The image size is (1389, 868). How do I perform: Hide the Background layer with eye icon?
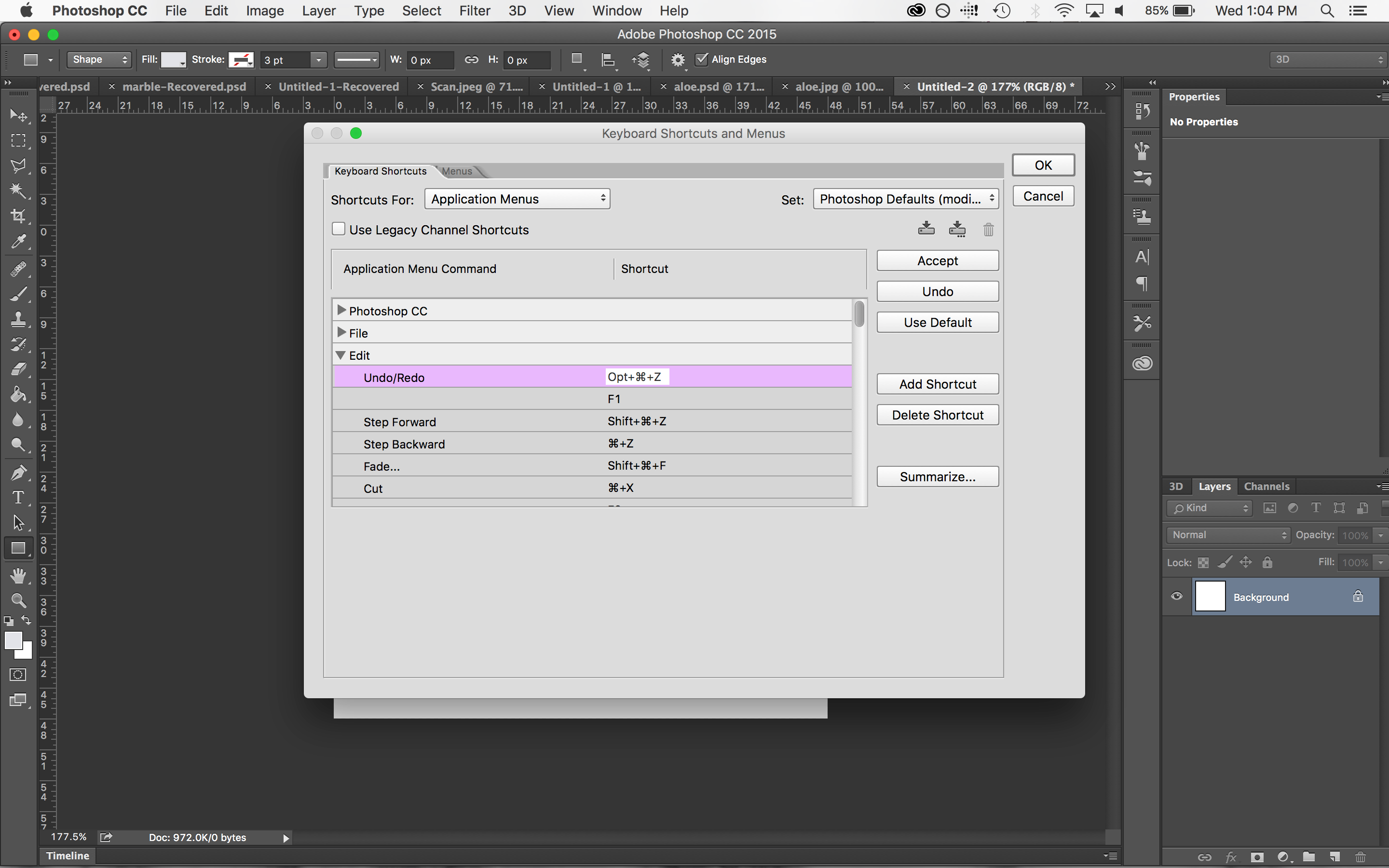pyautogui.click(x=1177, y=596)
